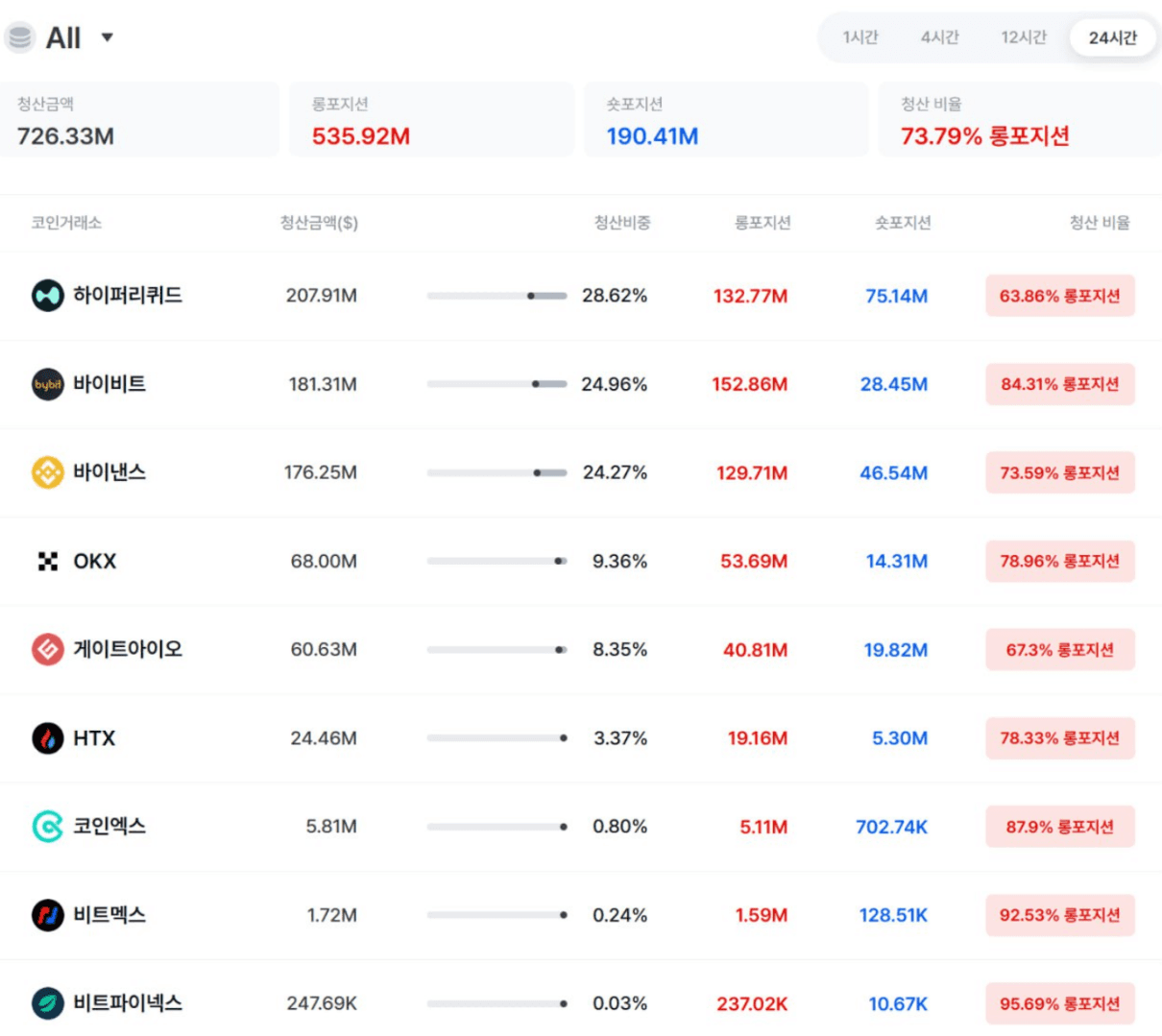1162x1036 pixels.
Task: Click the Bybit 24.96% liquidation share bar
Action: pyautogui.click(x=496, y=384)
